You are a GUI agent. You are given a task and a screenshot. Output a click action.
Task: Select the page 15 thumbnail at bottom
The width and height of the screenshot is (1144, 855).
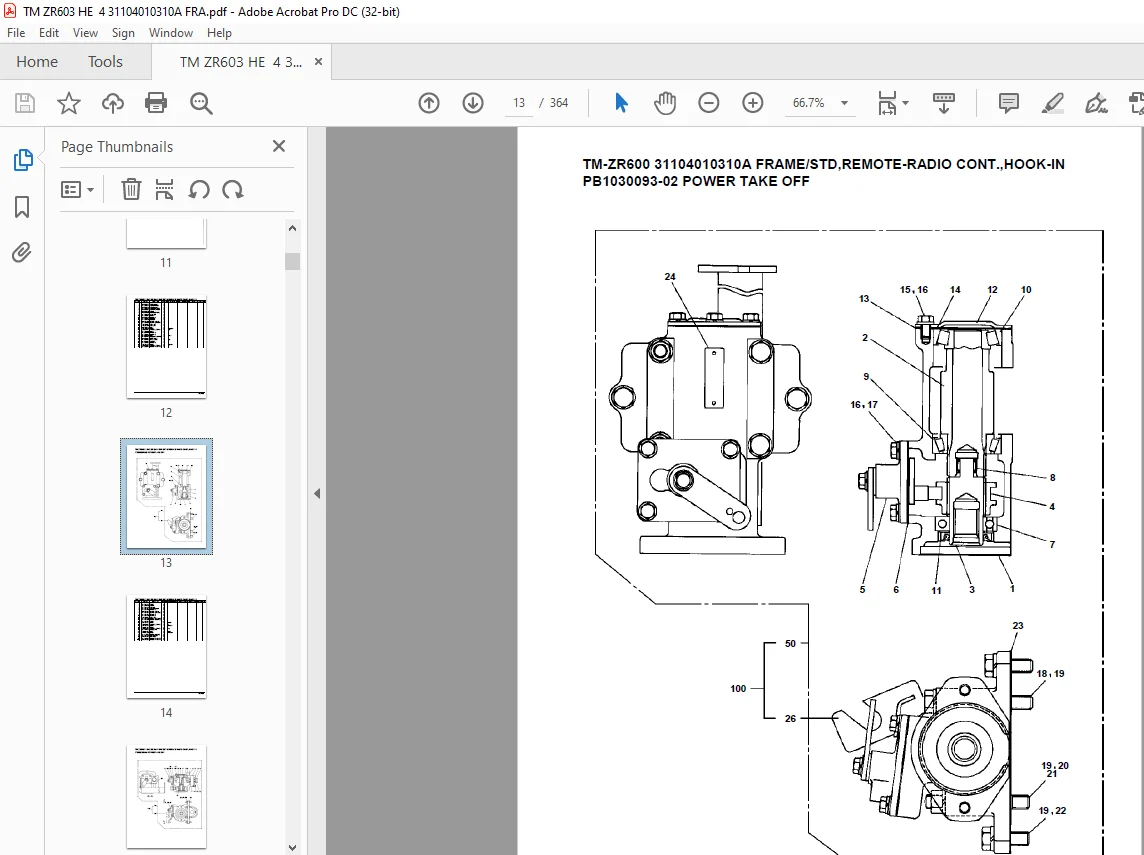point(166,797)
